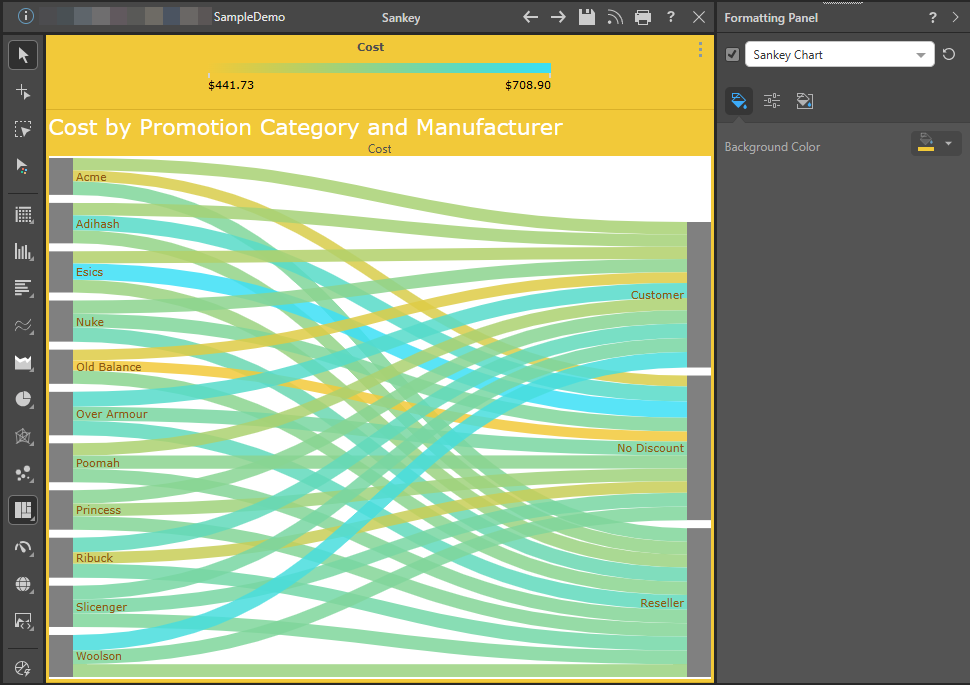The width and height of the screenshot is (970, 685).
Task: Open help from the title bar question mark
Action: [x=671, y=17]
